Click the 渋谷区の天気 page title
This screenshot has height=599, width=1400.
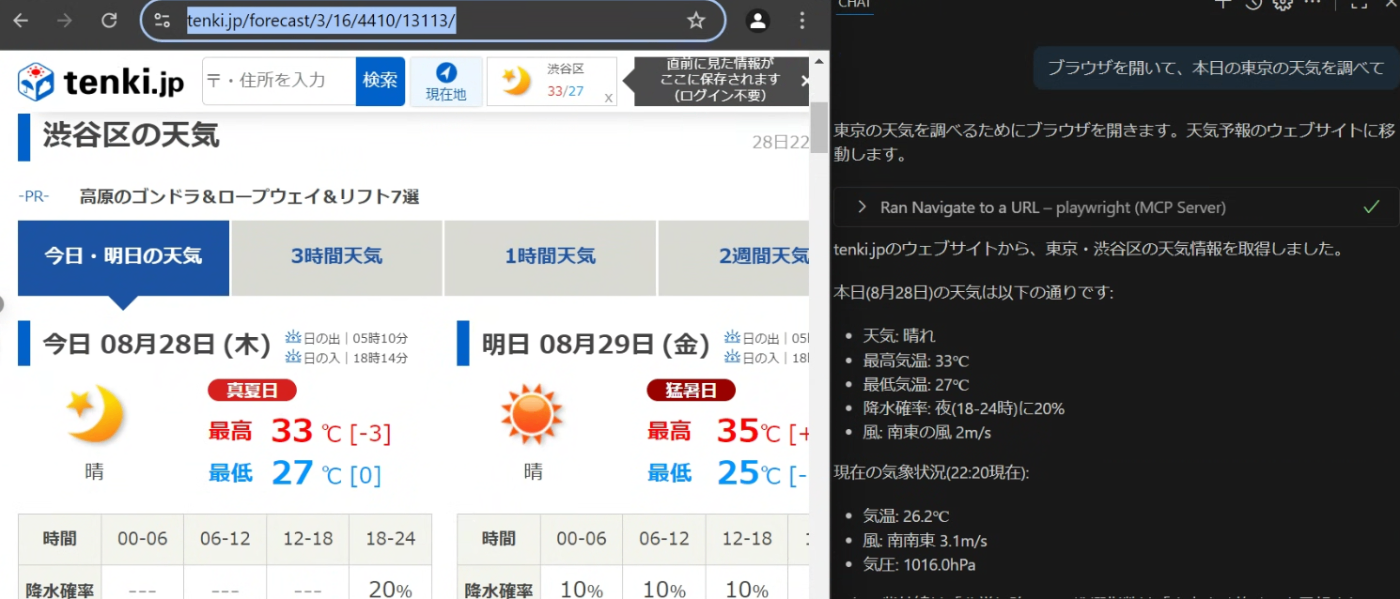tap(131, 135)
